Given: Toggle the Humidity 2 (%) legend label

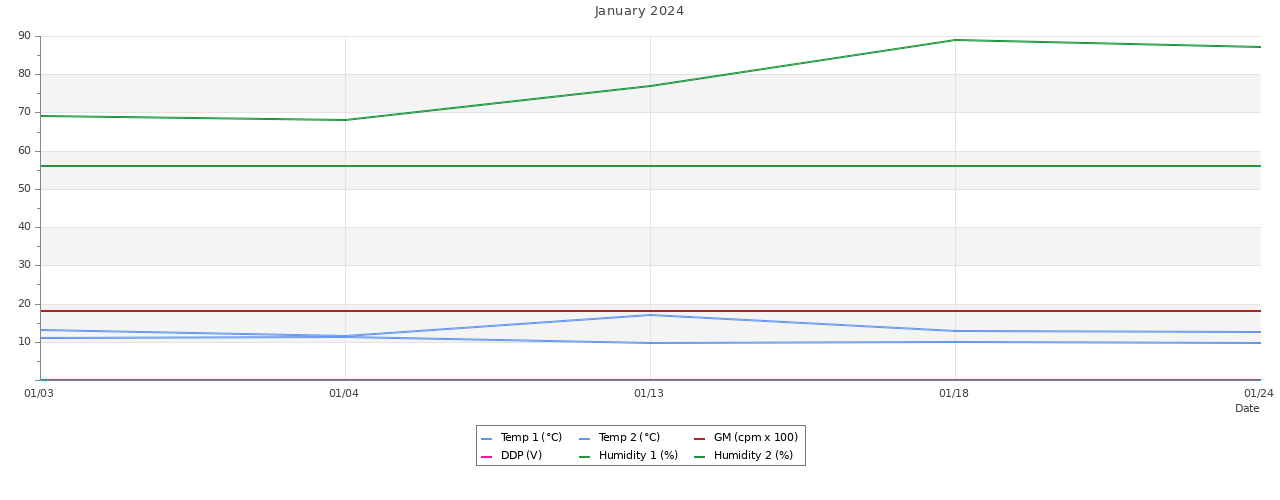Looking at the screenshot, I should [x=753, y=456].
